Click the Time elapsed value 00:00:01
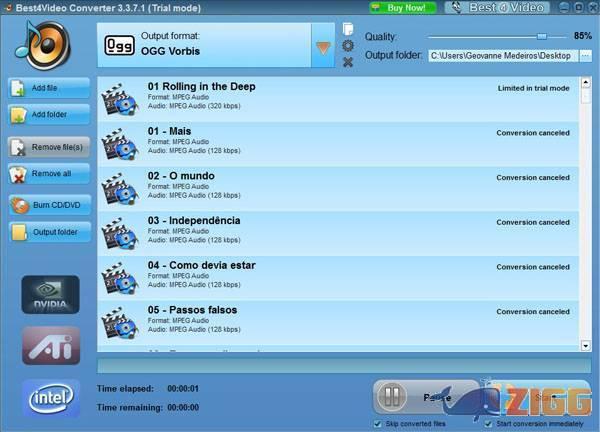 183,389
